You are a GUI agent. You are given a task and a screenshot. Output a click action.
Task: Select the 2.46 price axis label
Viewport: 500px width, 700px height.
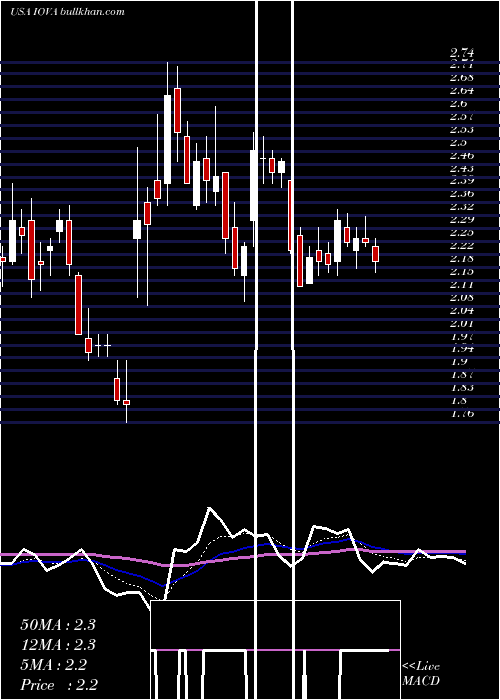pos(462,156)
